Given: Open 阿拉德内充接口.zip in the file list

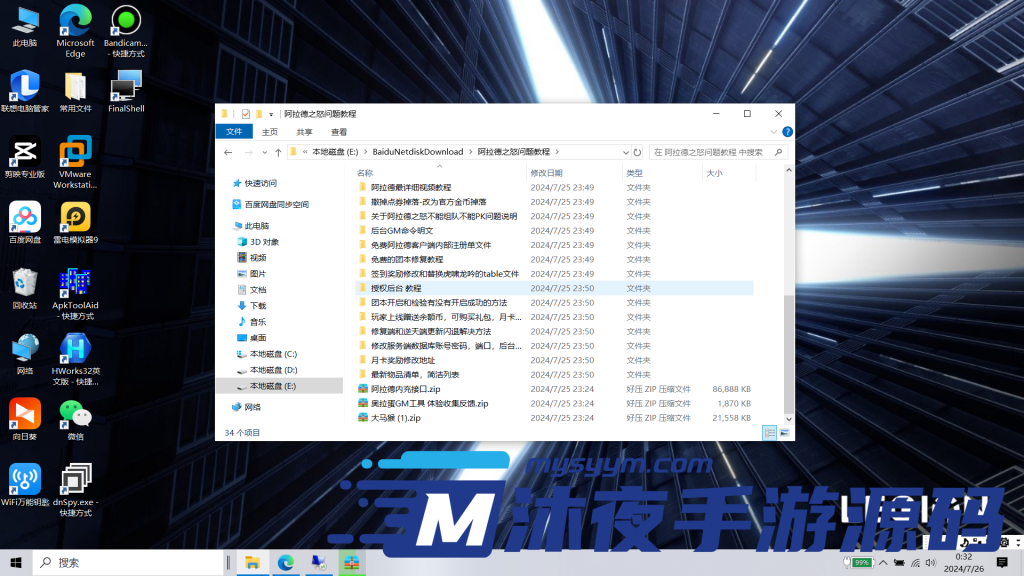Looking at the screenshot, I should pyautogui.click(x=404, y=388).
